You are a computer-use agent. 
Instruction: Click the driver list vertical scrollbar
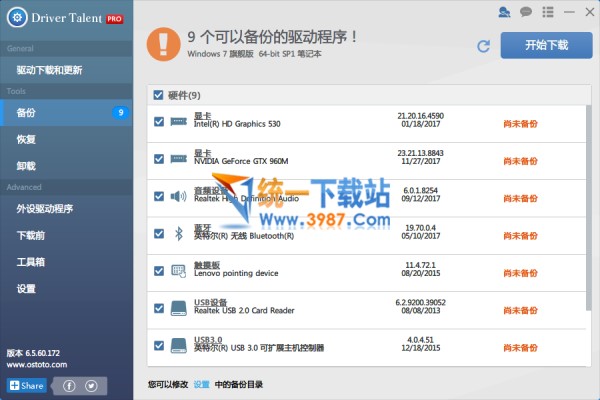click(x=589, y=209)
